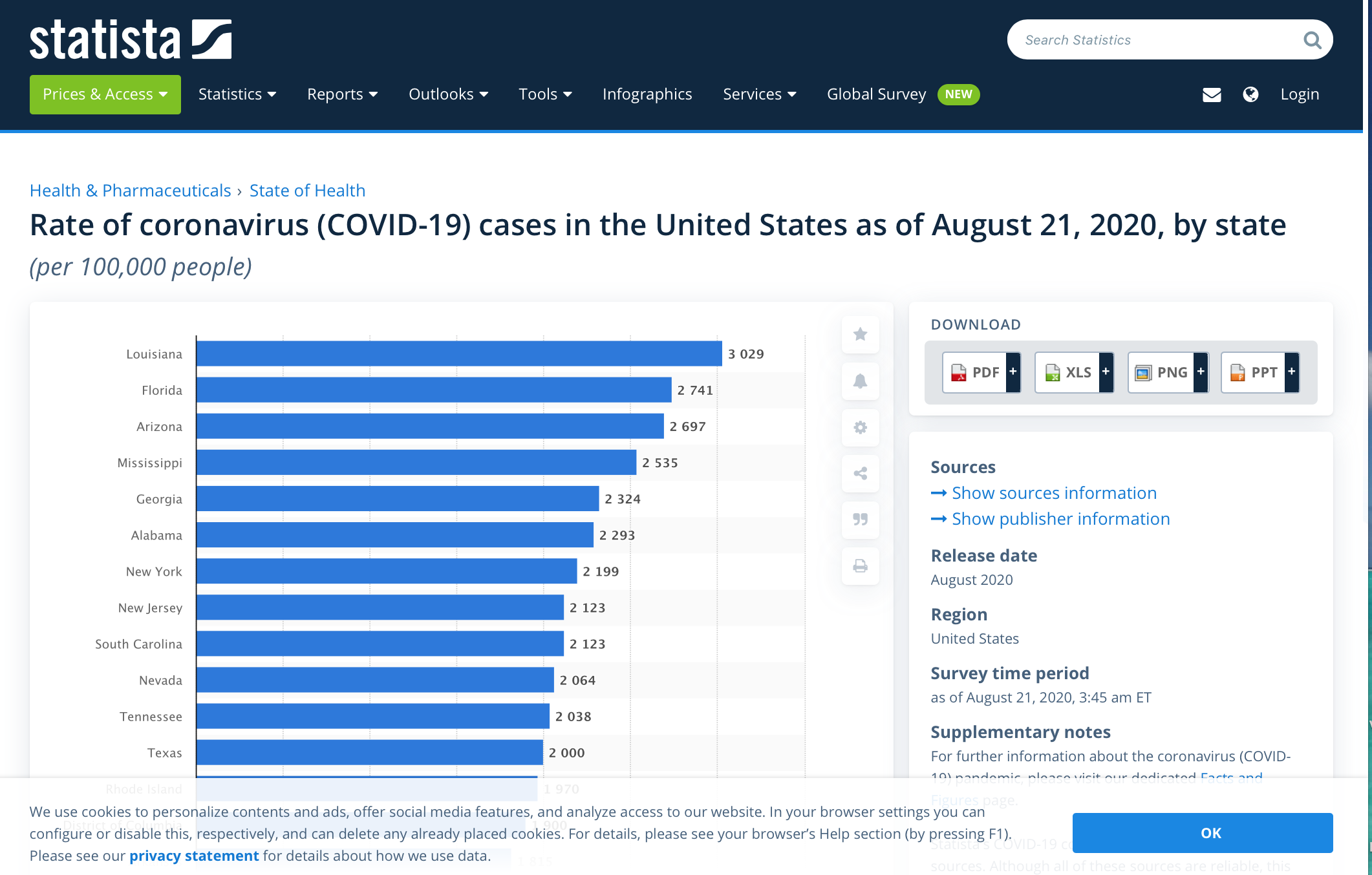Print the chart using printer icon
The image size is (1372, 875).
(x=860, y=566)
